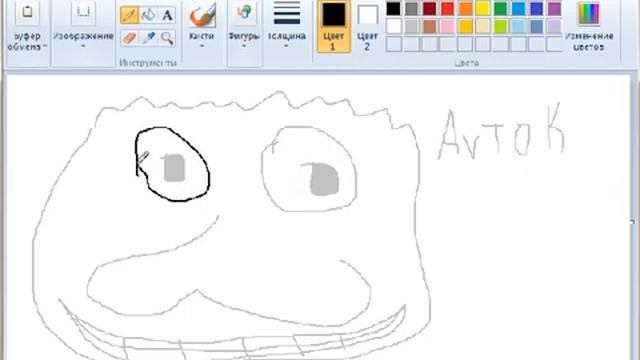
Task: Pick the black swatch in the palette
Action: (x=393, y=9)
